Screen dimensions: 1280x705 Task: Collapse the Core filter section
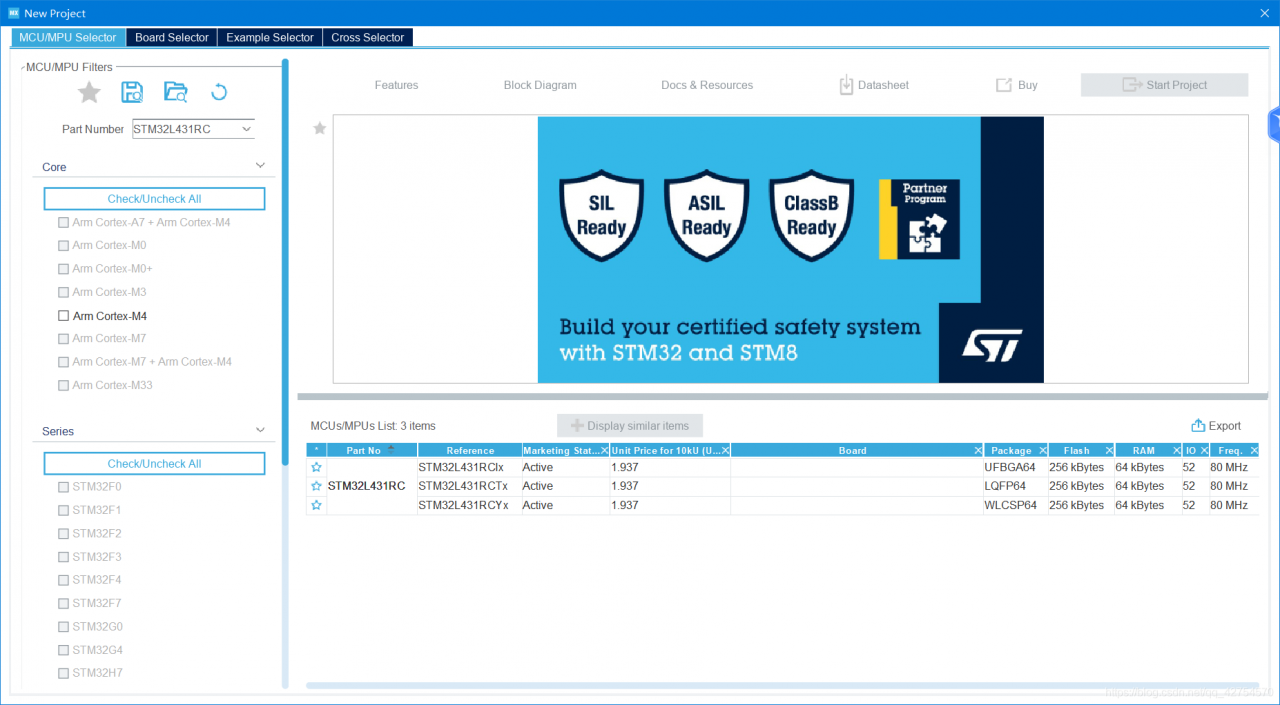[260, 166]
